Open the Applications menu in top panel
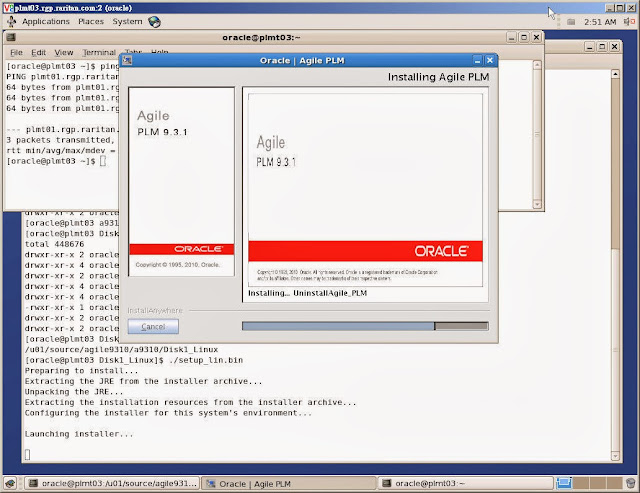The height and width of the screenshot is (493, 640). (46, 21)
